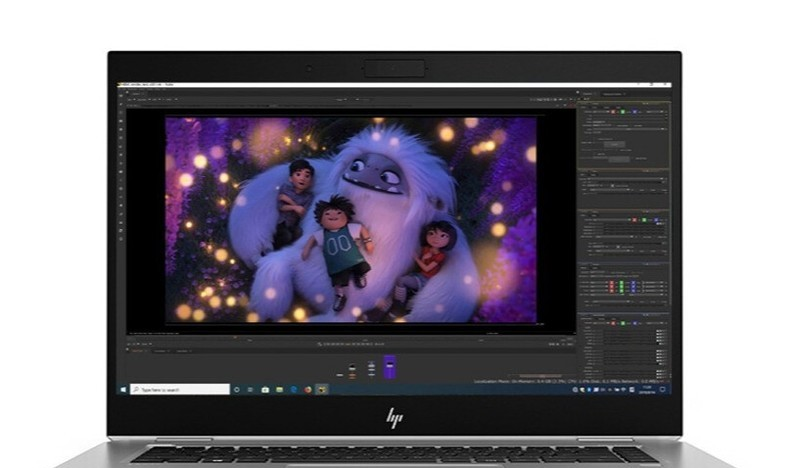Select the stacked white nodes beside purple node
This screenshot has height=468, width=800.
371,368
